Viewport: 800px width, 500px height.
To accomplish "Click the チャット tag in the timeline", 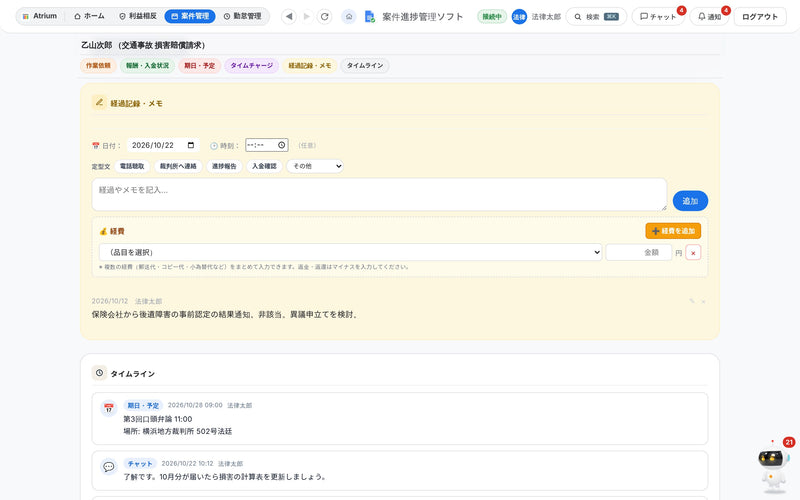I will click(140, 464).
